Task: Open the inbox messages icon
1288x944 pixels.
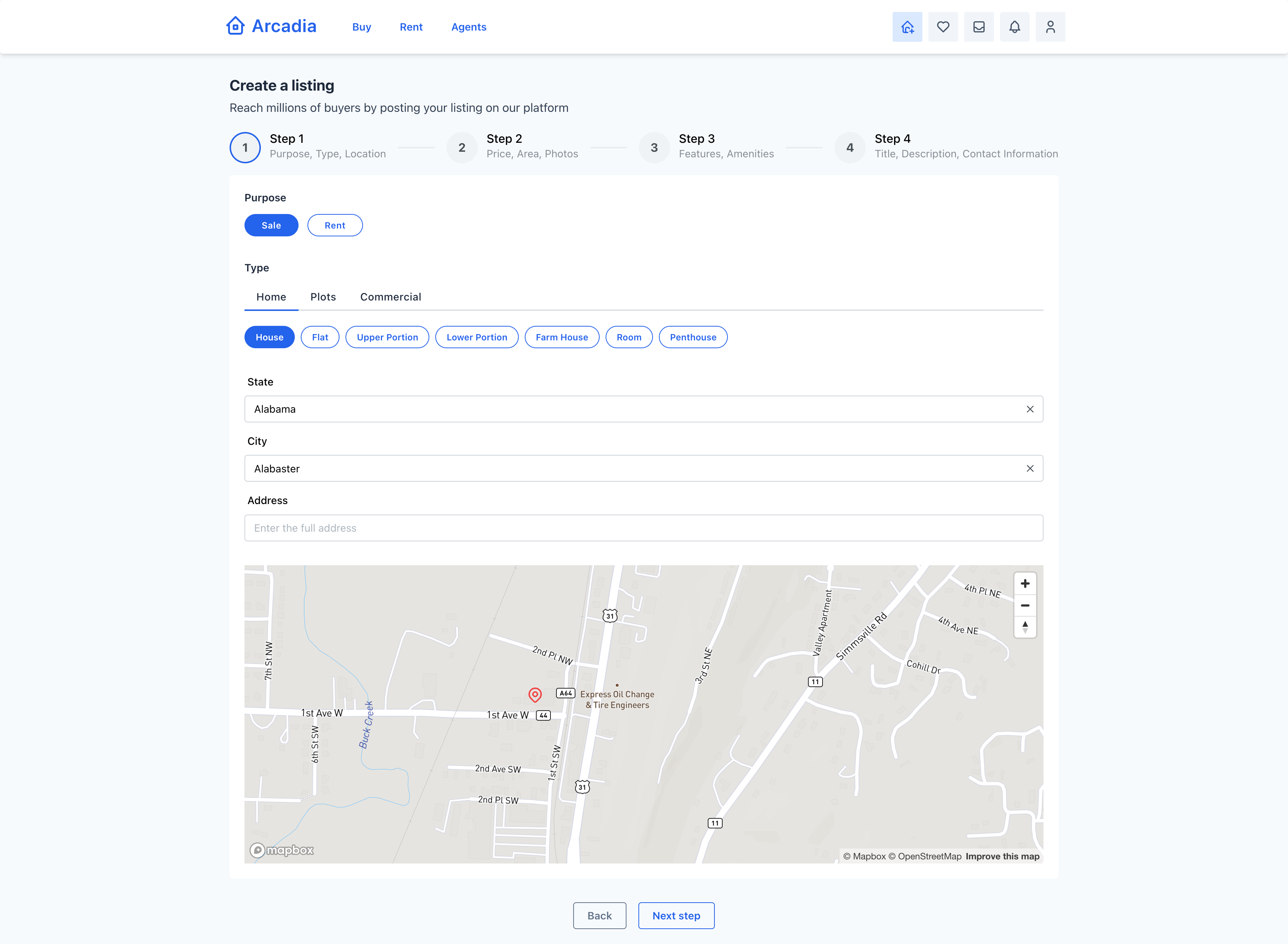Action: pos(978,27)
